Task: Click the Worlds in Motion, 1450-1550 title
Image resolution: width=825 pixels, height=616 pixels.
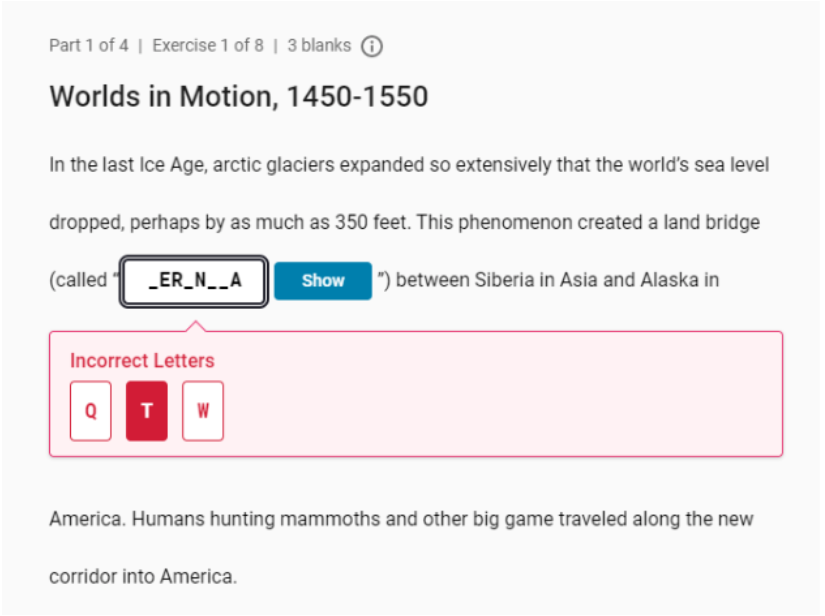Action: pyautogui.click(x=239, y=97)
